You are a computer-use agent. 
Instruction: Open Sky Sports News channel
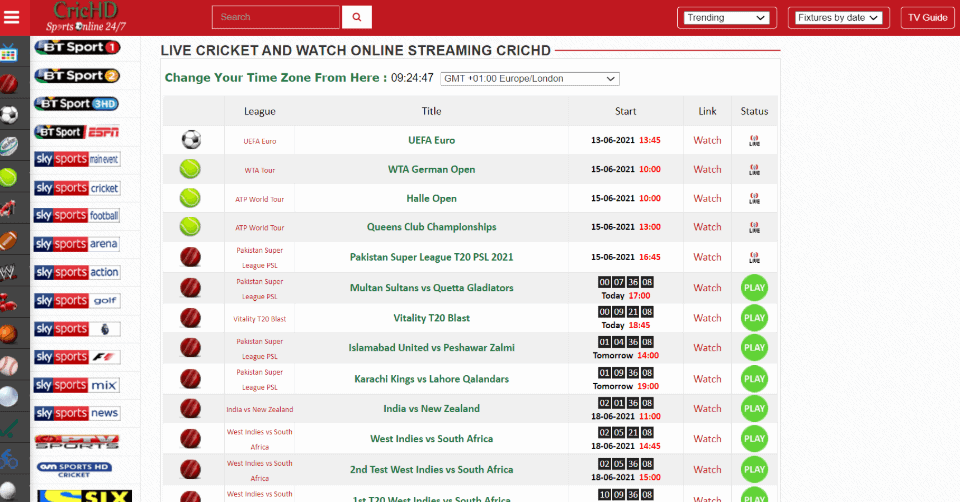pyautogui.click(x=77, y=413)
